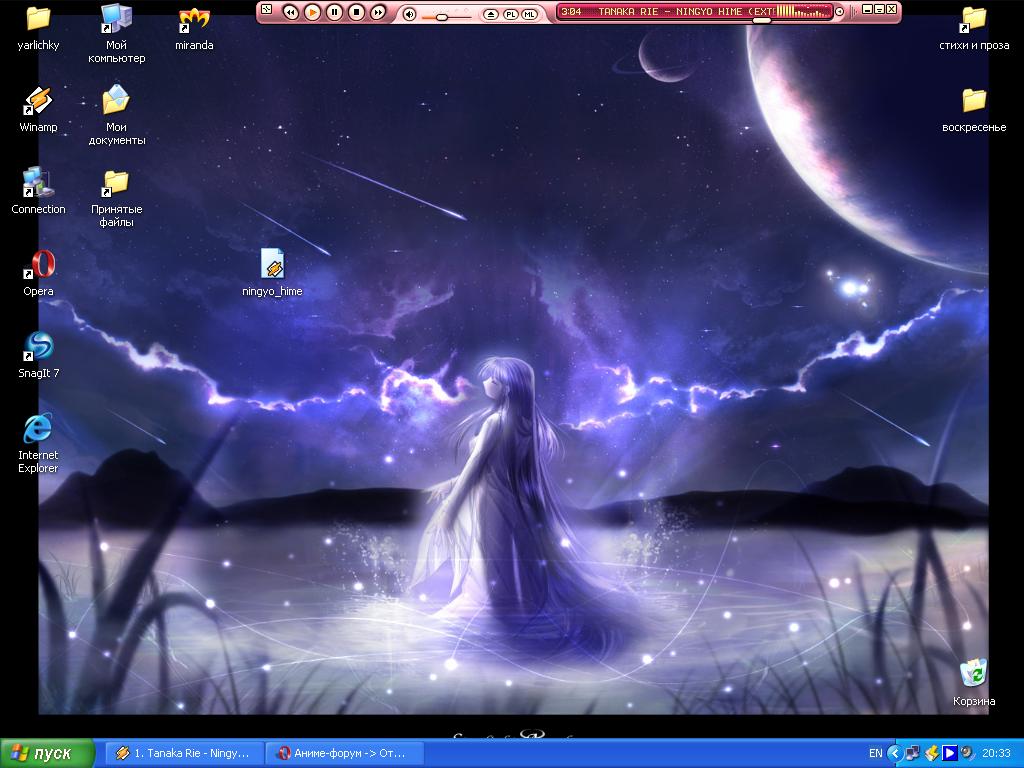Play the Winamp track

312,12
